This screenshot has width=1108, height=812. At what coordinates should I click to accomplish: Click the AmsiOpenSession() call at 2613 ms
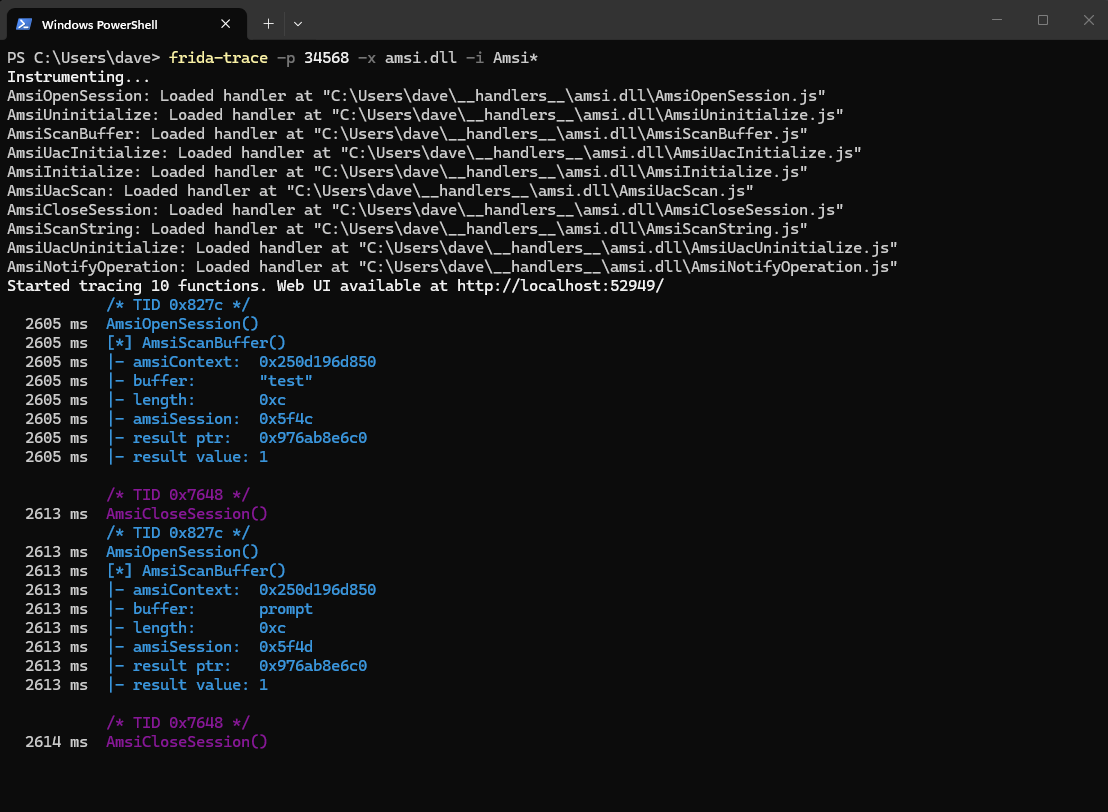pos(182,552)
